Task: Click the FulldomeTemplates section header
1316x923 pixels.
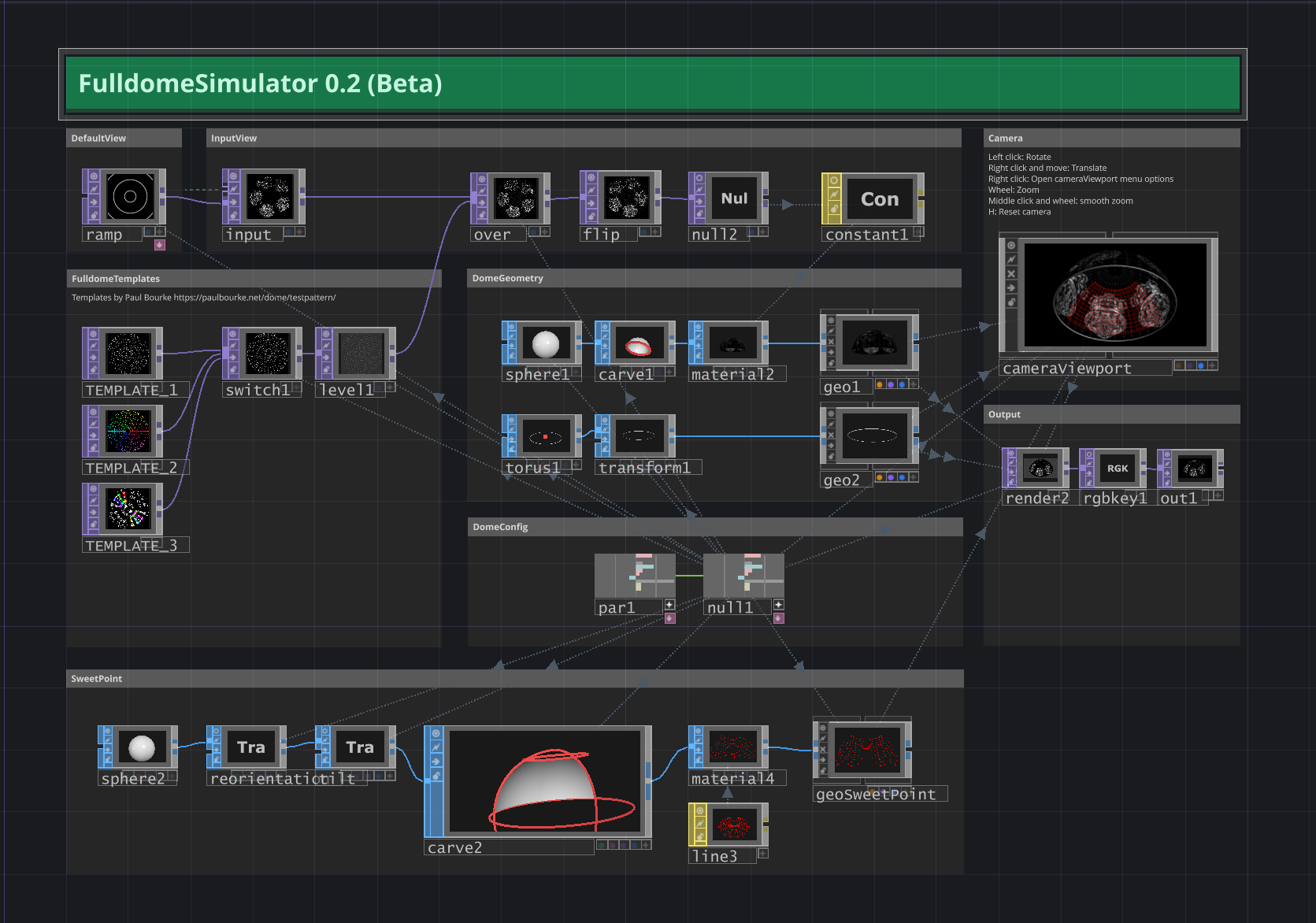Action: tap(254, 279)
